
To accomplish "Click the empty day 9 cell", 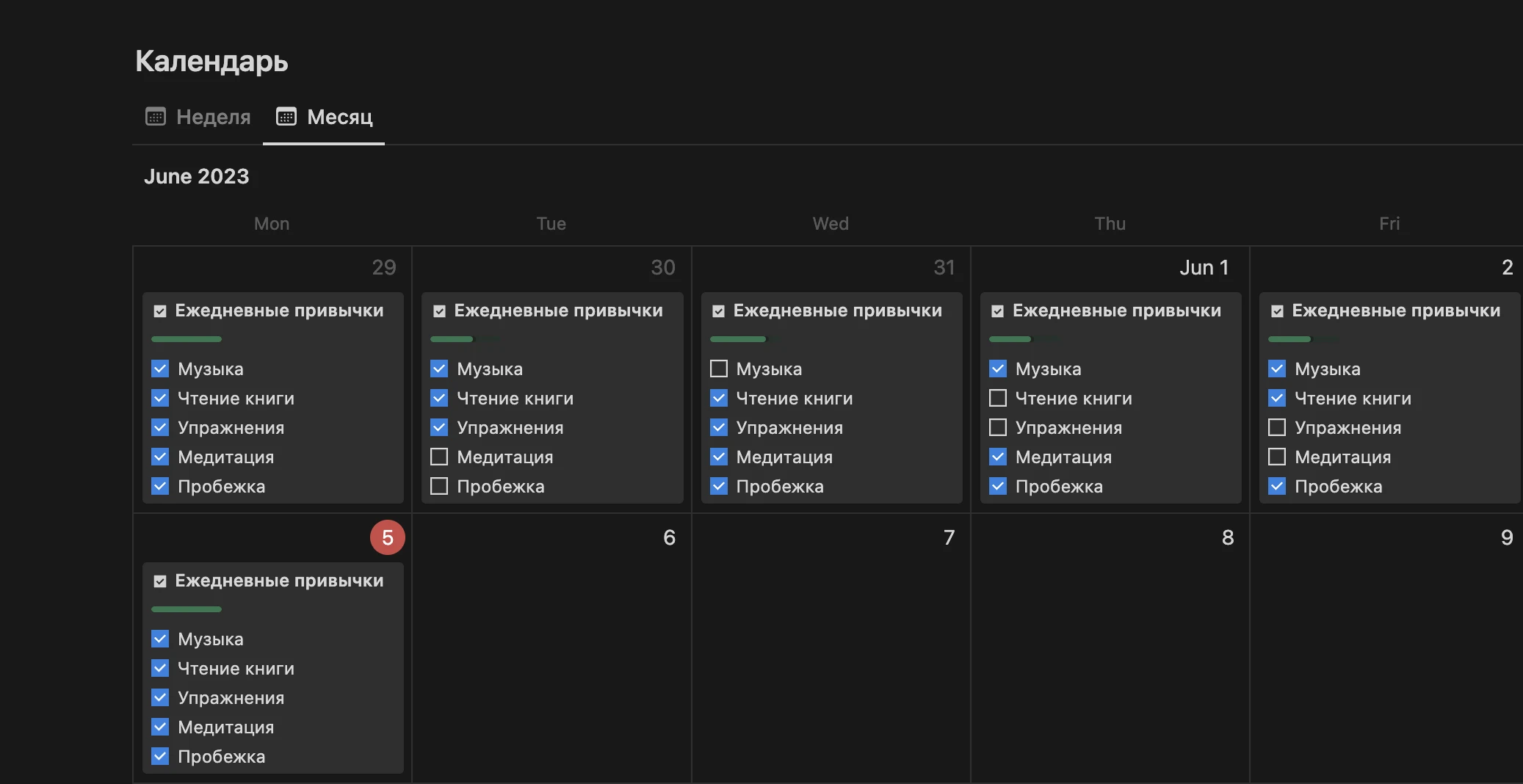I will 1387,648.
